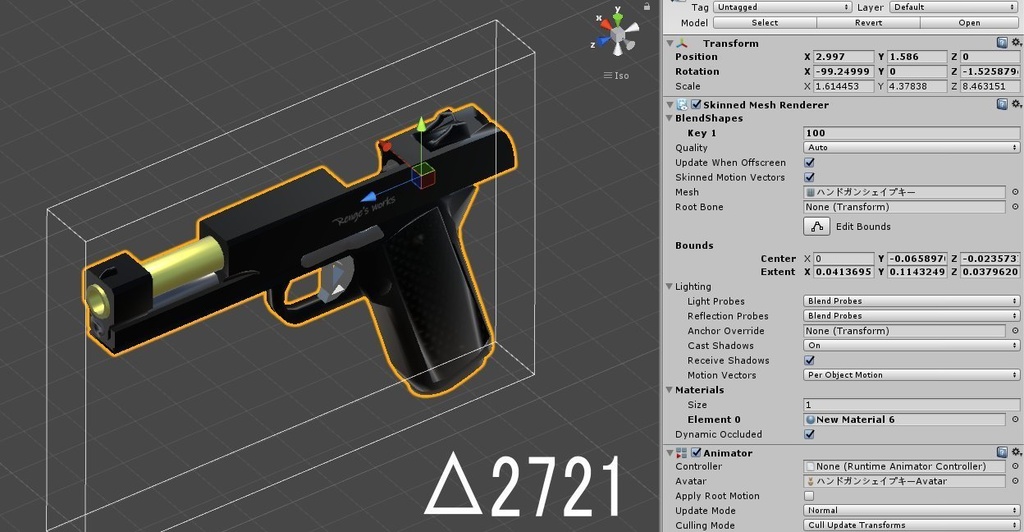Click the Scale Y field

(x=916, y=86)
